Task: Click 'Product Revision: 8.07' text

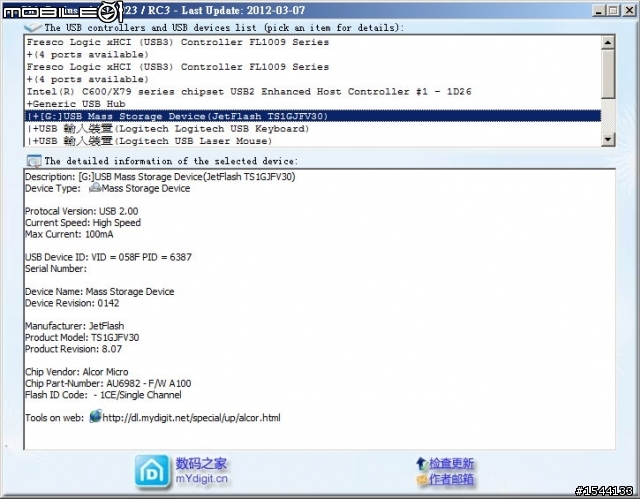Action: (x=73, y=349)
